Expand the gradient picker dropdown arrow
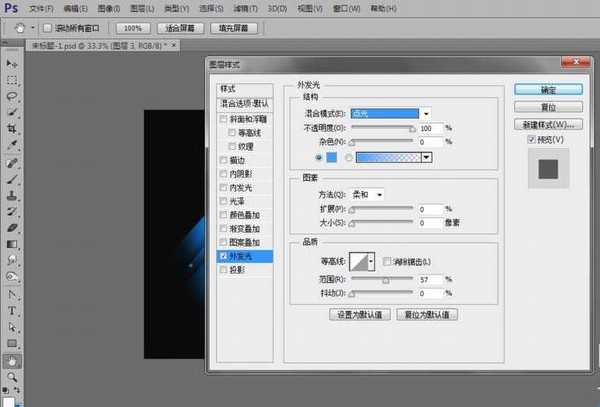This screenshot has width=600, height=407. point(427,157)
